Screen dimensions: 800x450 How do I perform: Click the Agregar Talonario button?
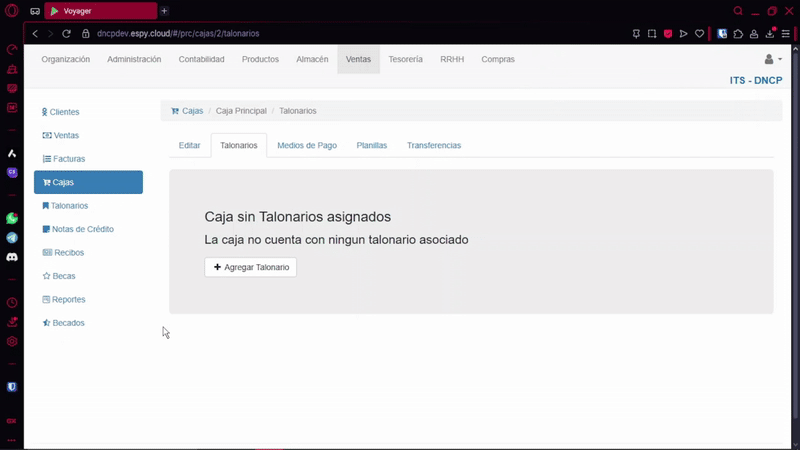[251, 267]
